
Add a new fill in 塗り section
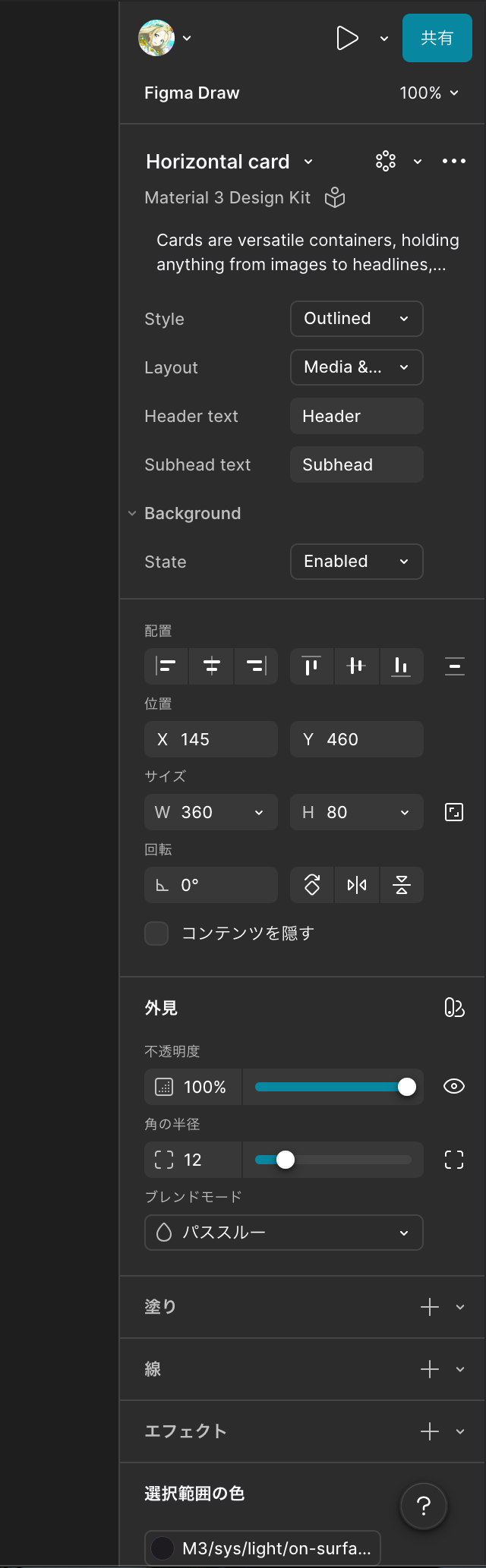click(429, 1307)
